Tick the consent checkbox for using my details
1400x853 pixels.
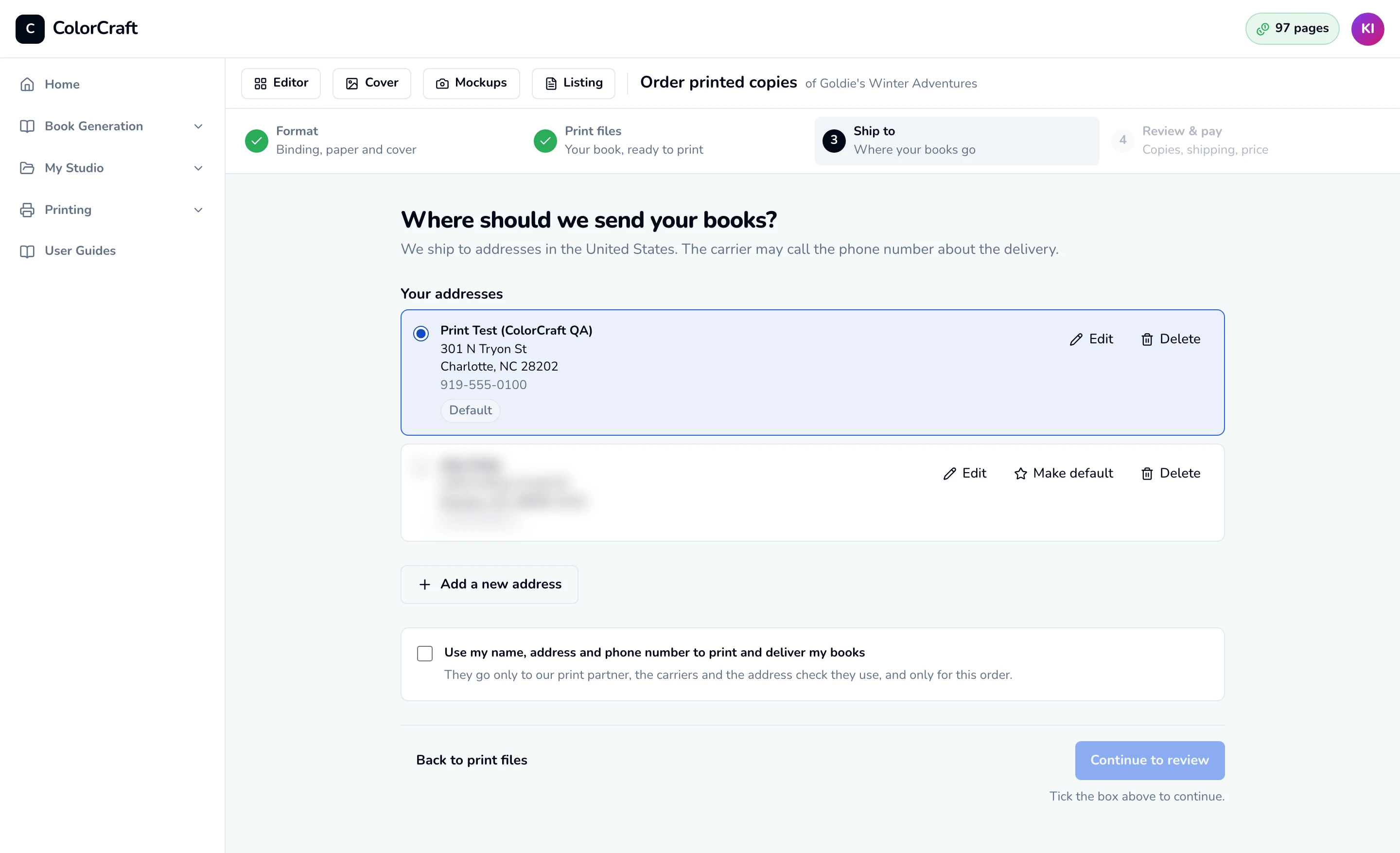pos(424,653)
